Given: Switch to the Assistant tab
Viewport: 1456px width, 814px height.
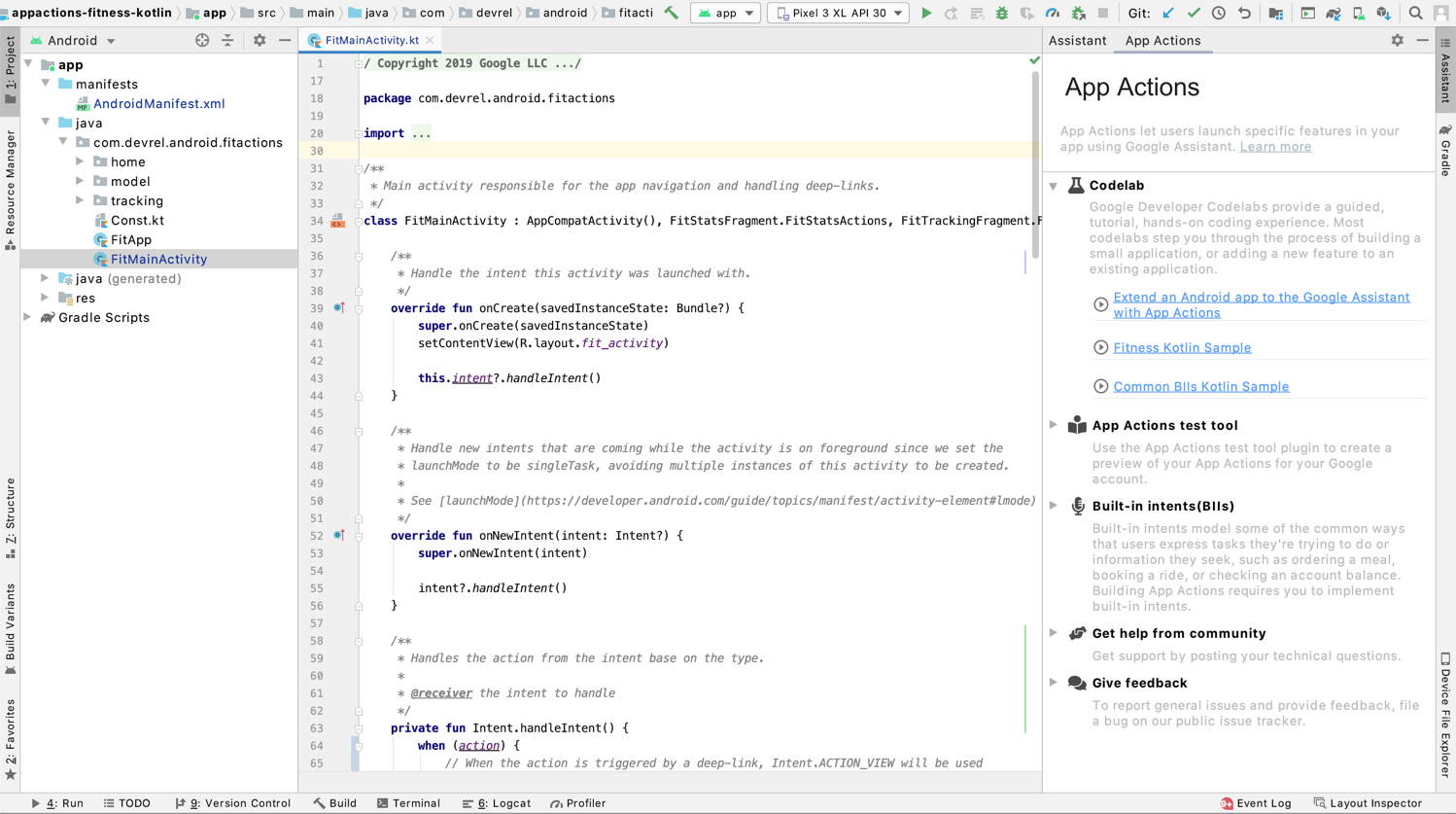Looking at the screenshot, I should [1077, 41].
